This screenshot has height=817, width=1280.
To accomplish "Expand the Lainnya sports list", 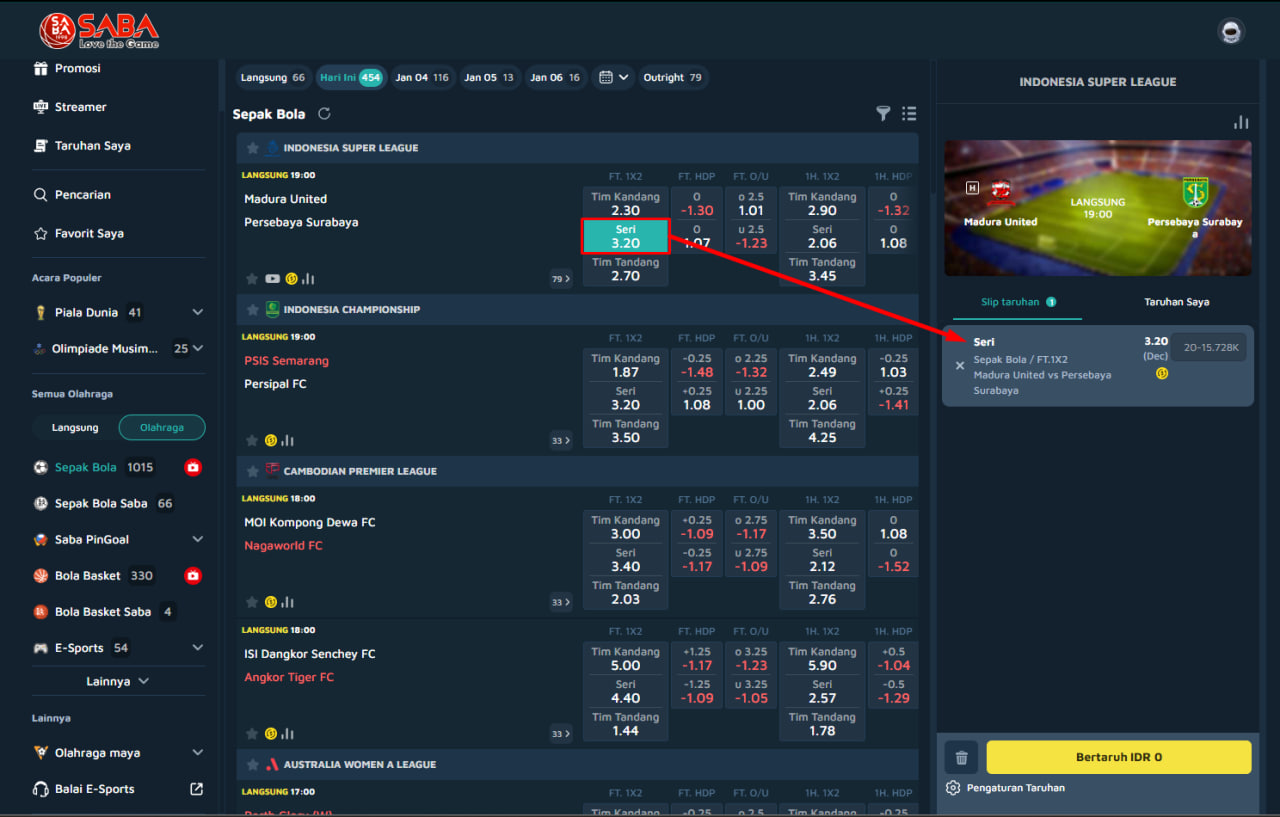I will click(117, 681).
